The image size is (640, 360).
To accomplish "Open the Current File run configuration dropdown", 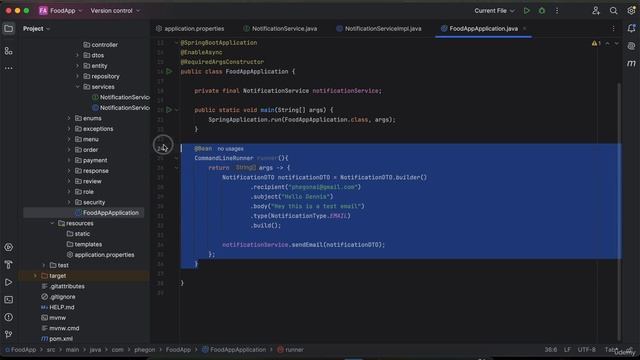I will (494, 11).
